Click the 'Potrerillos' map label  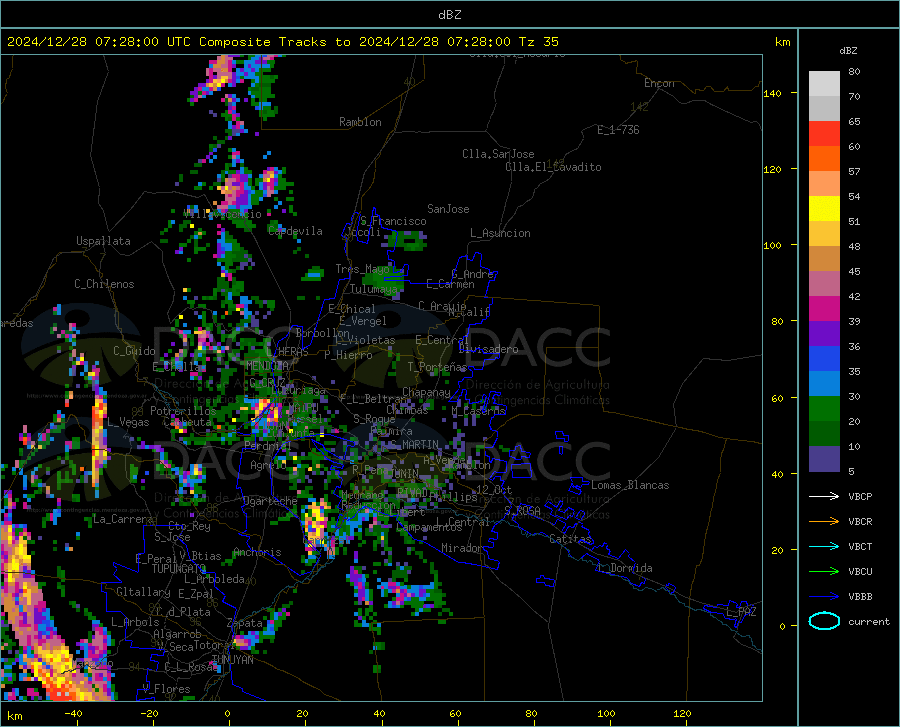[183, 411]
